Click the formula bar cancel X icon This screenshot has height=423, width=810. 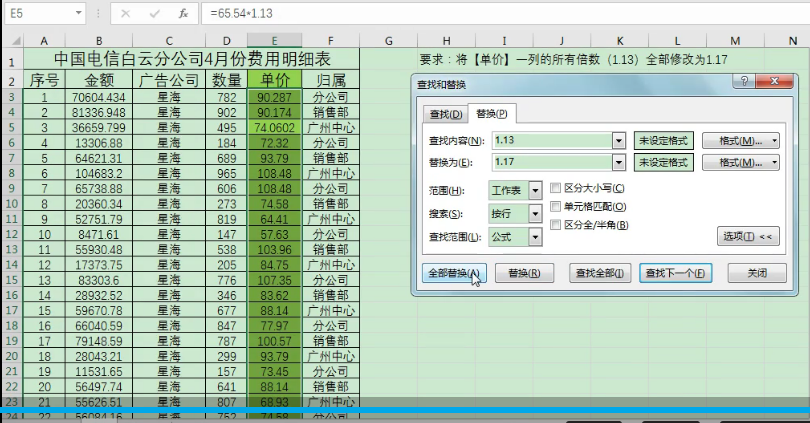point(126,14)
